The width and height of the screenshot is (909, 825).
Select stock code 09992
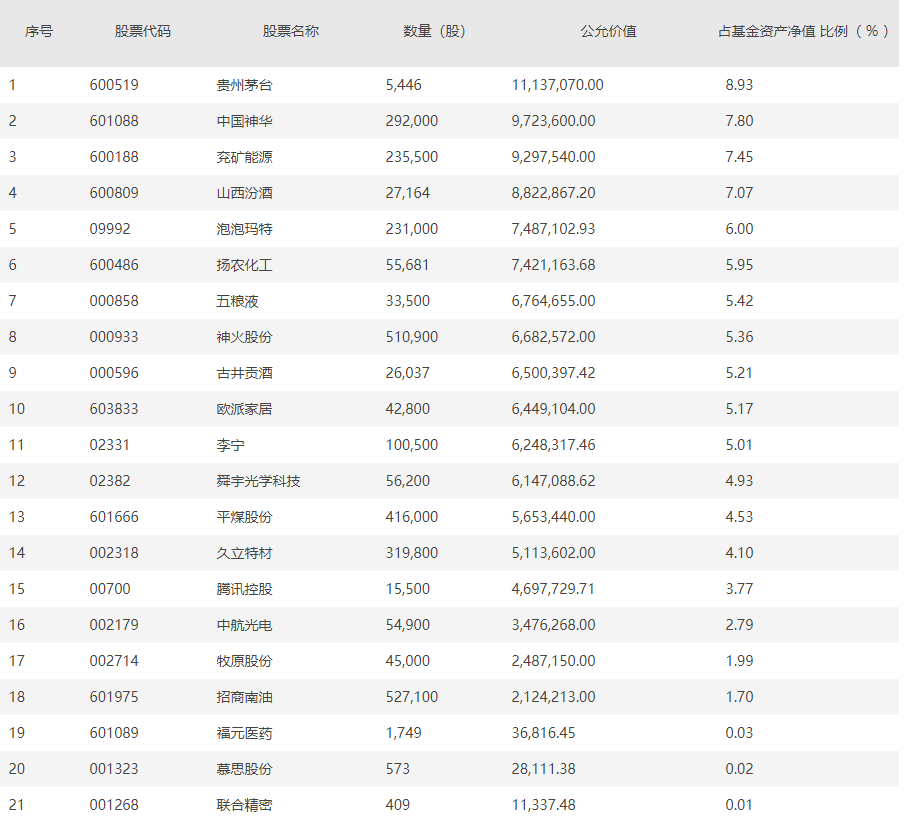[110, 229]
